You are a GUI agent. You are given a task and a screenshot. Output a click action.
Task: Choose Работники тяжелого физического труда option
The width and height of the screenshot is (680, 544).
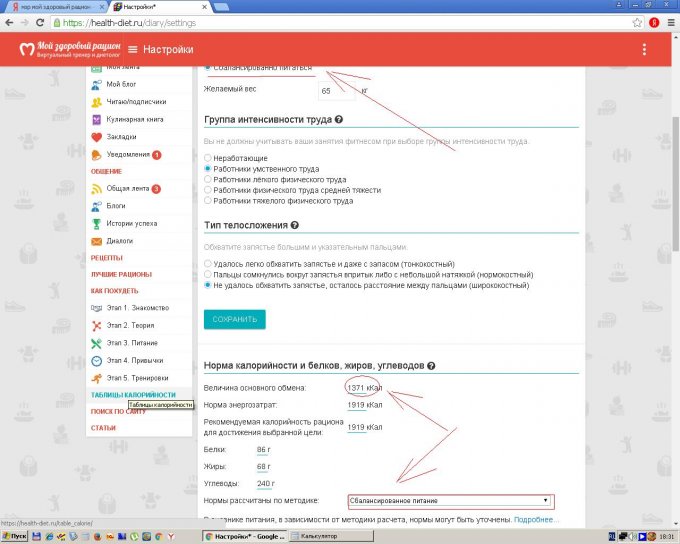(207, 201)
